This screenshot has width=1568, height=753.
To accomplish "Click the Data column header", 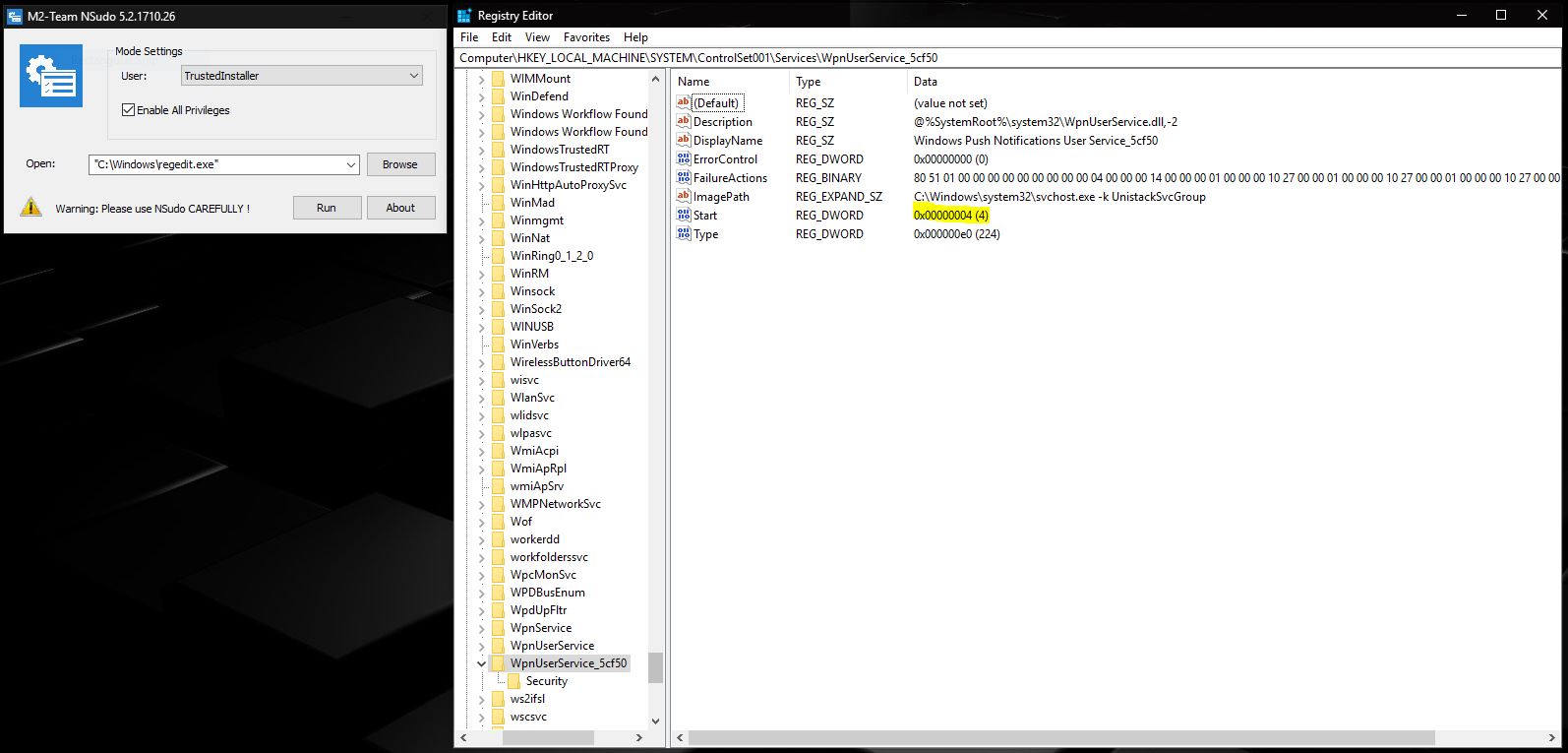I will click(1235, 82).
